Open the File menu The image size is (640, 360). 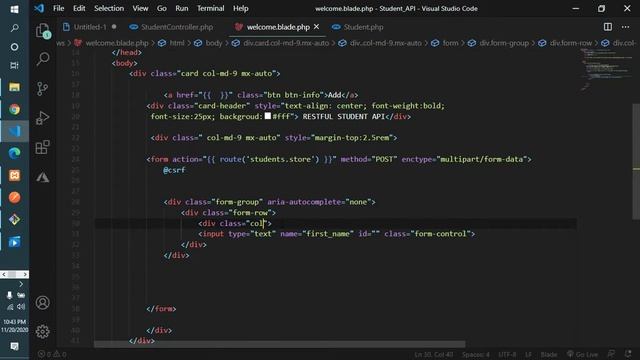pyautogui.click(x=58, y=8)
